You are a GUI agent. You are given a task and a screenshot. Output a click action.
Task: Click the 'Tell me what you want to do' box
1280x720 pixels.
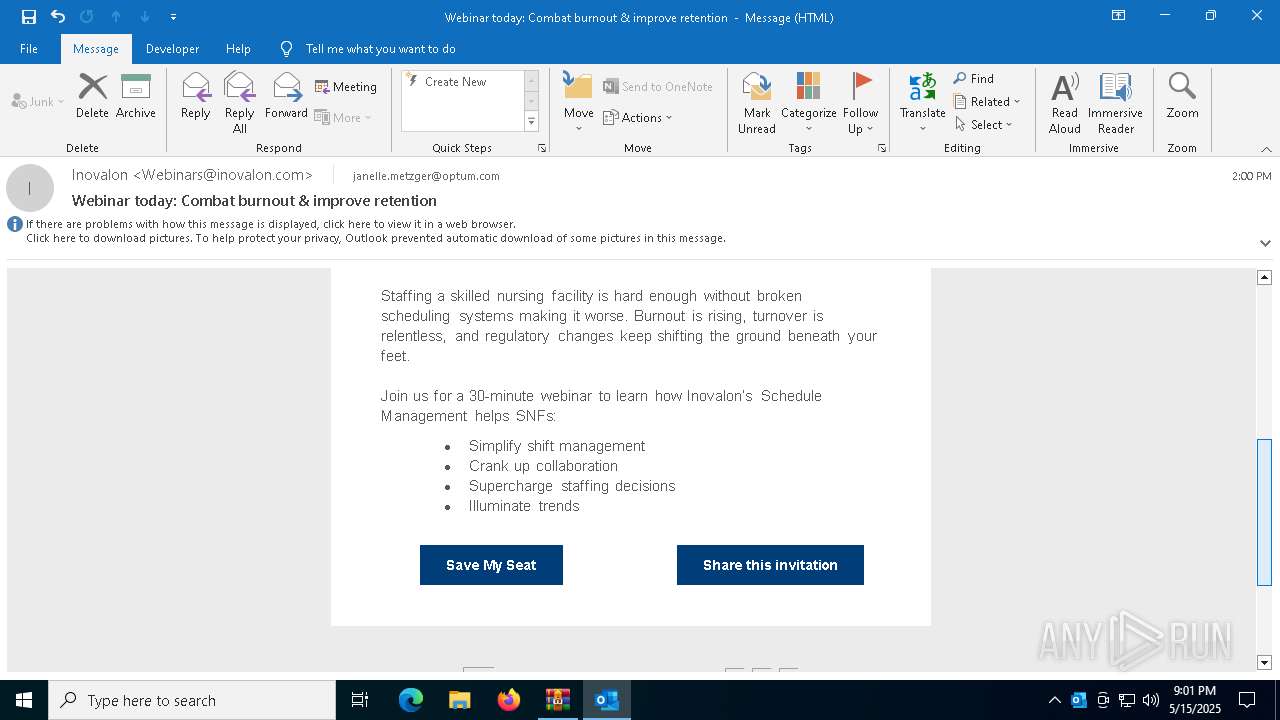coord(380,48)
